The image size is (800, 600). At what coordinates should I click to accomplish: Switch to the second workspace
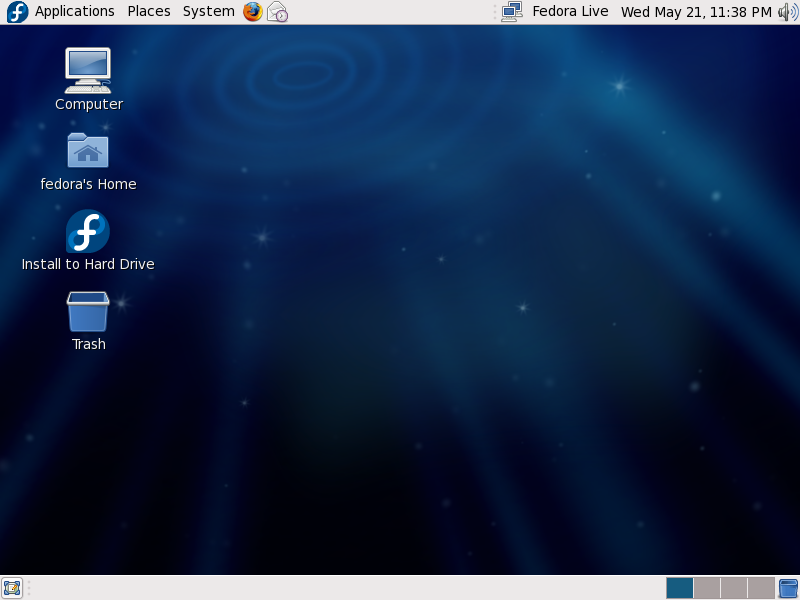[x=706, y=588]
